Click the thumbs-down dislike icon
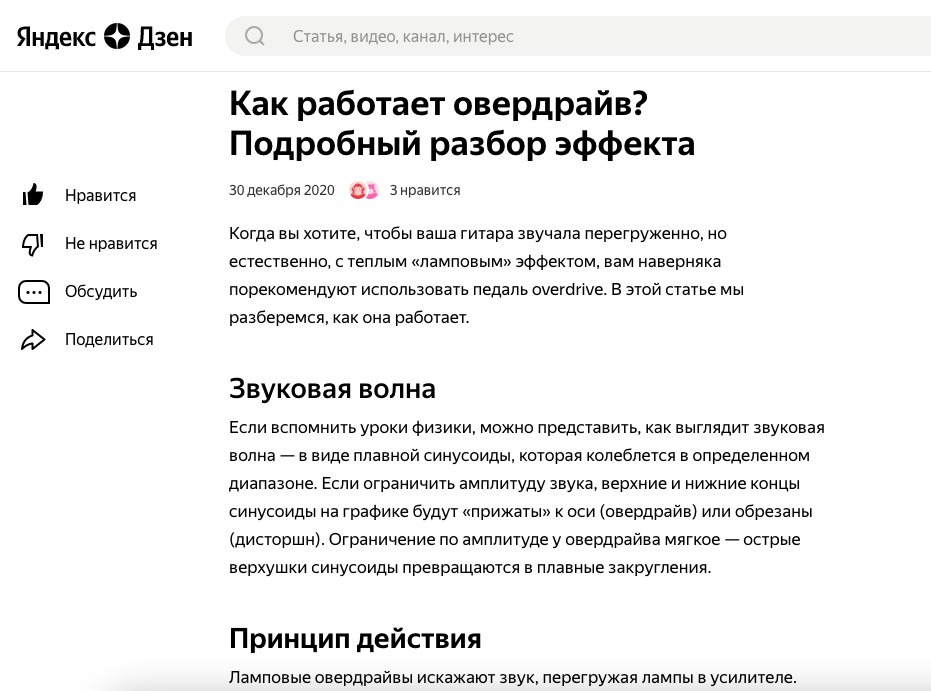Screen dimensions: 931x691 [x=33, y=243]
